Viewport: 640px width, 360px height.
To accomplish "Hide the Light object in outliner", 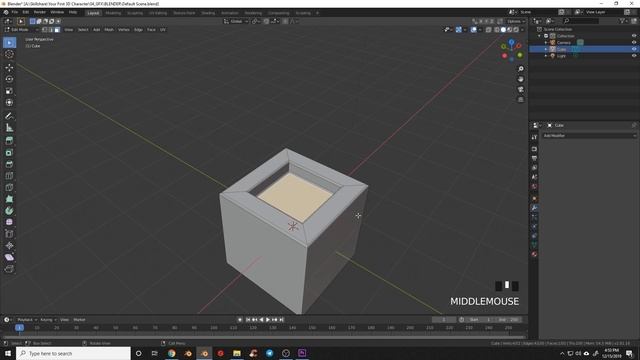I will coord(634,56).
